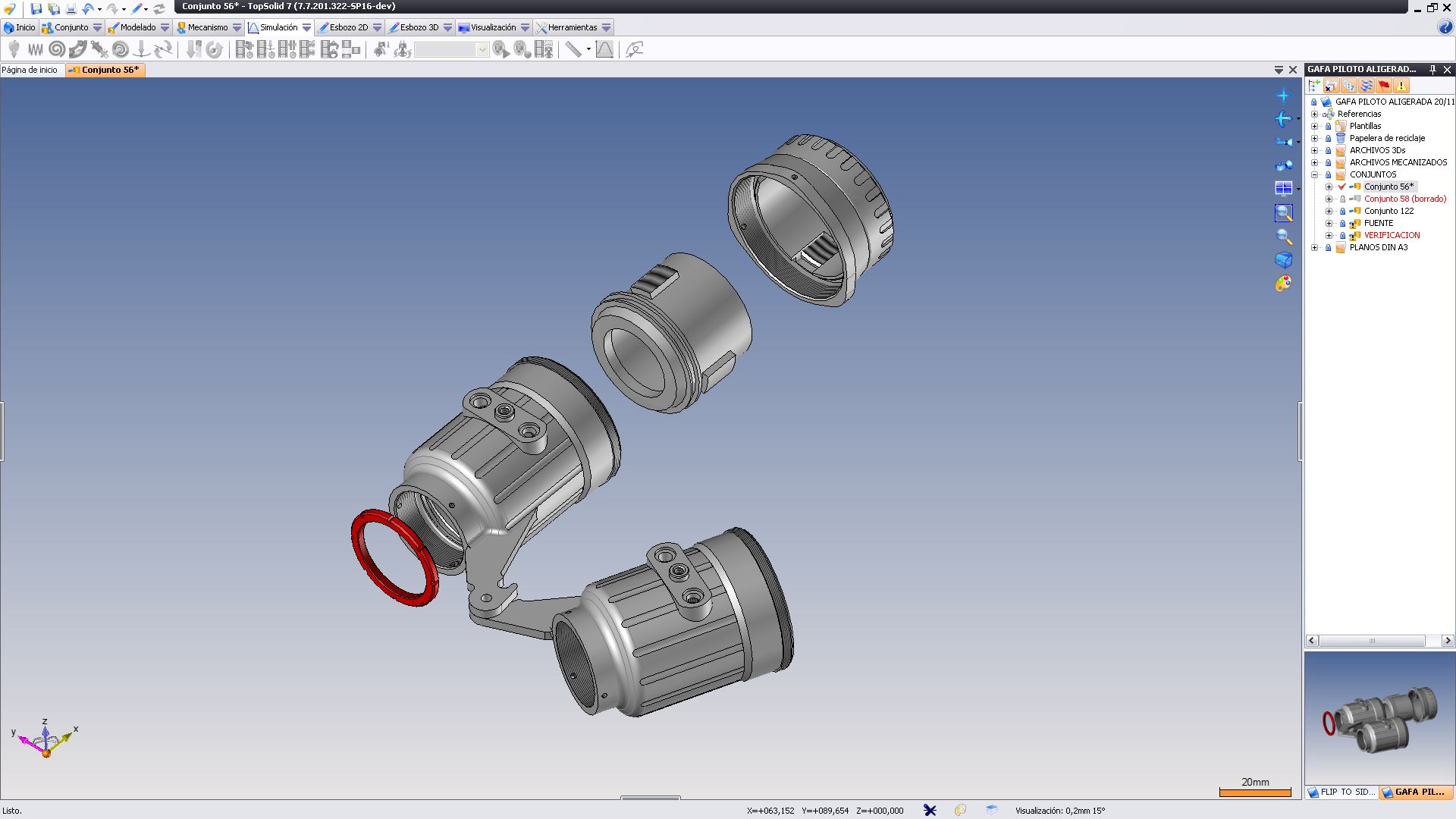The width and height of the screenshot is (1456, 819).
Task: Select the VERIFICACION tree item
Action: point(1392,235)
